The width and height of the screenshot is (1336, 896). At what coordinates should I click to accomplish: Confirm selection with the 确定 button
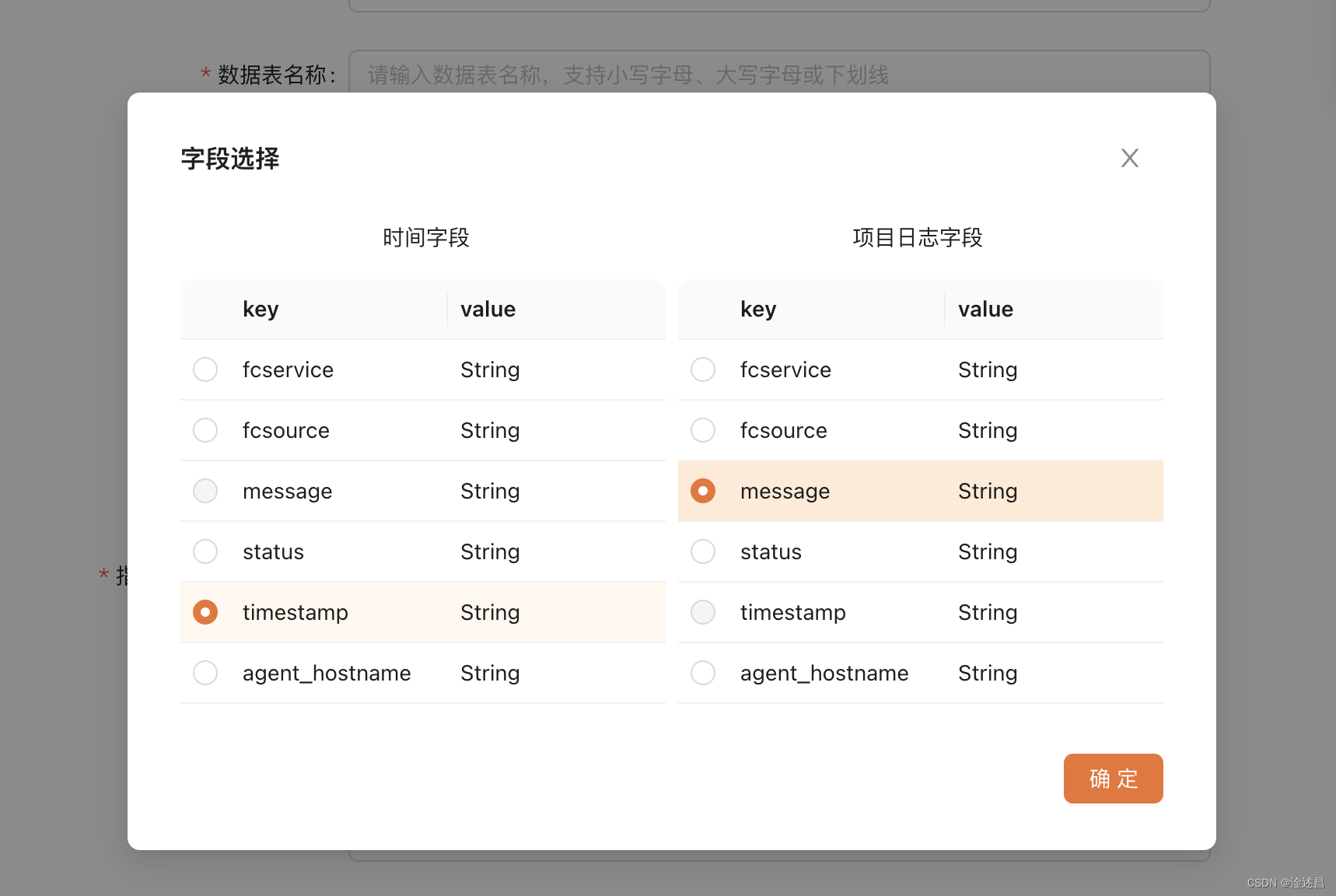[1113, 779]
